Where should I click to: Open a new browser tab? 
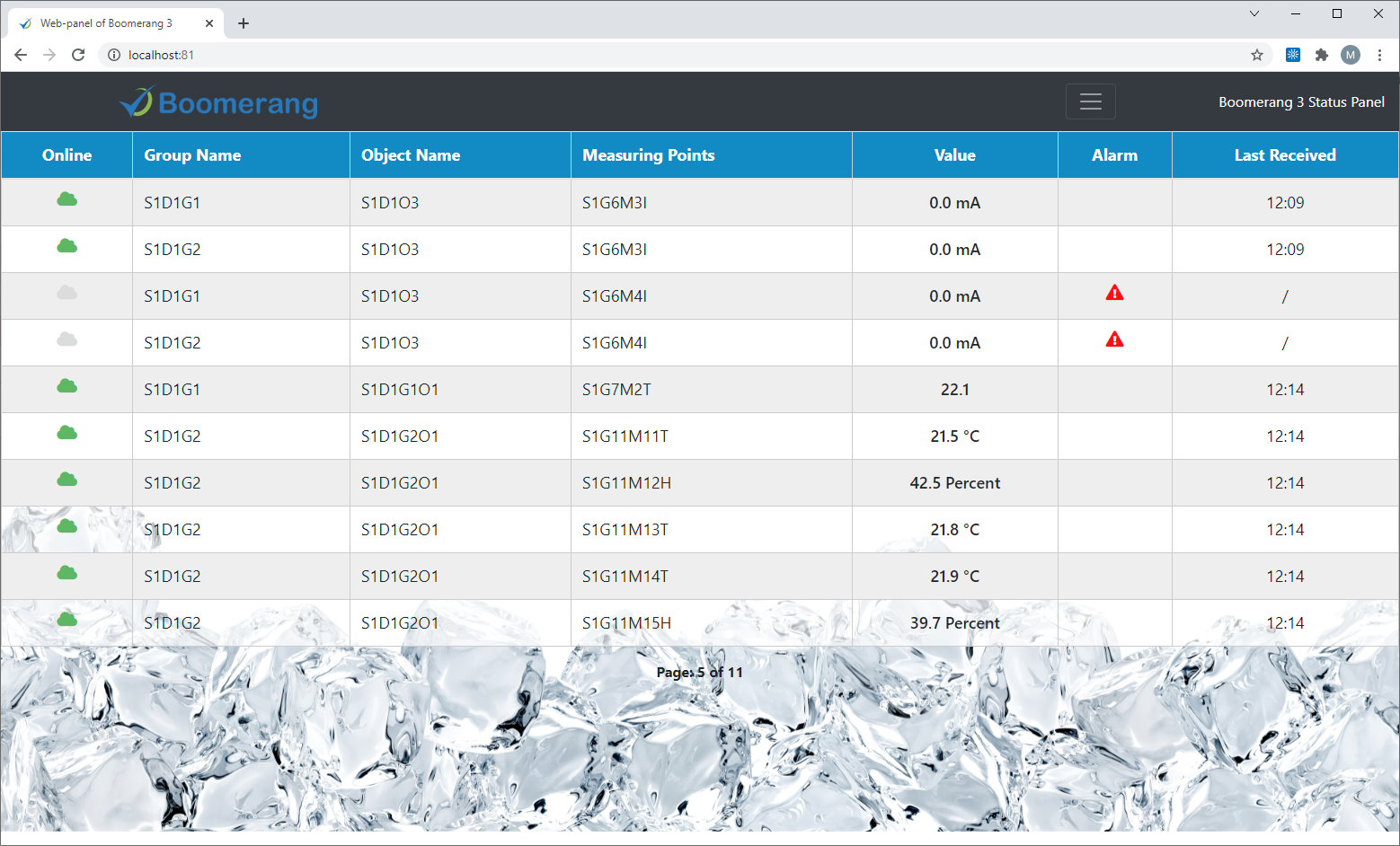[244, 23]
